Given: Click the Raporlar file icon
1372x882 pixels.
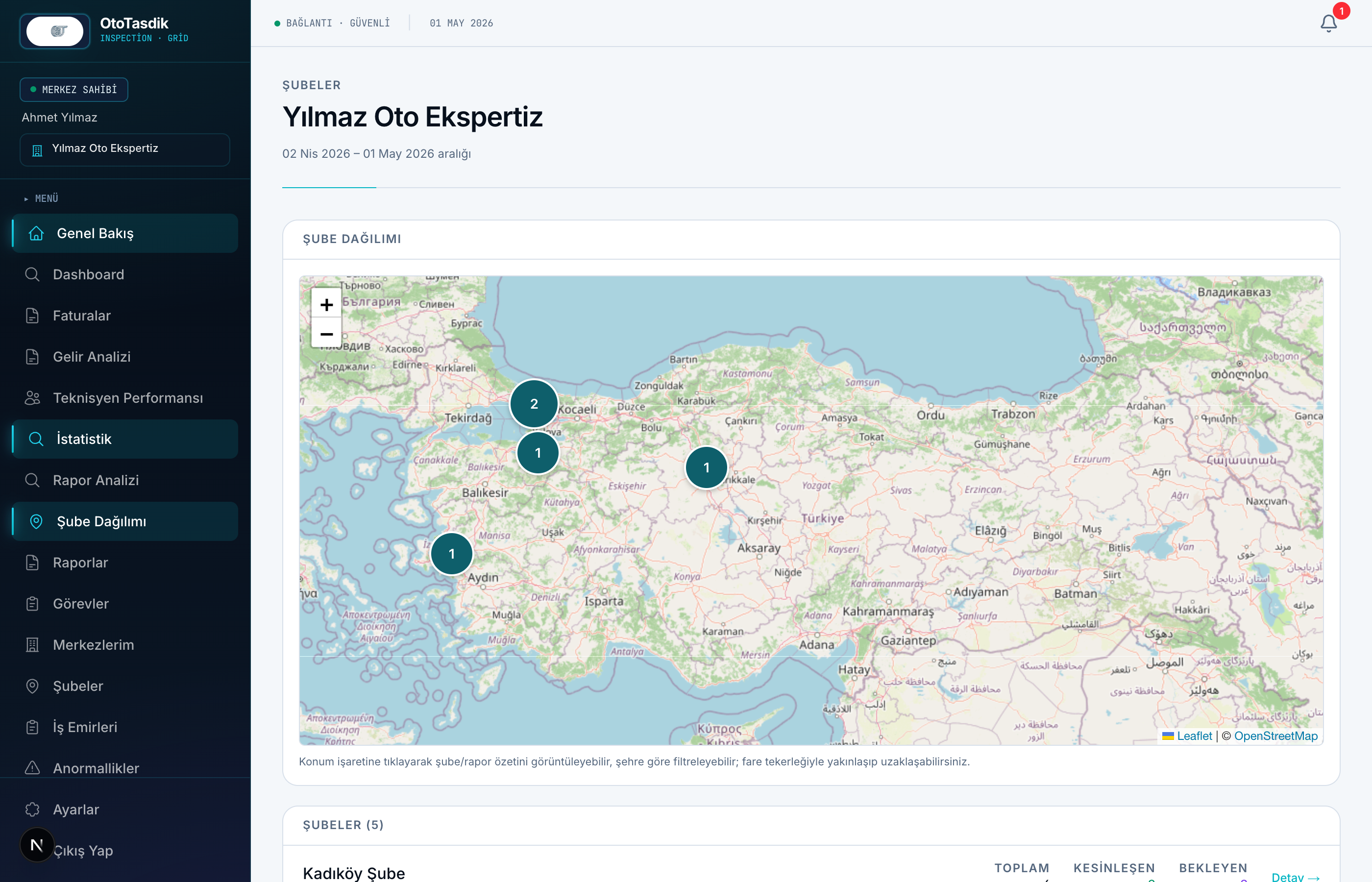Looking at the screenshot, I should (x=33, y=563).
